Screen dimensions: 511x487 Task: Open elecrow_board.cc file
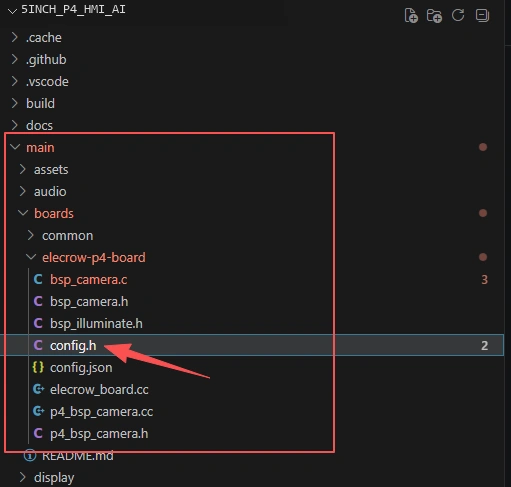coord(99,390)
